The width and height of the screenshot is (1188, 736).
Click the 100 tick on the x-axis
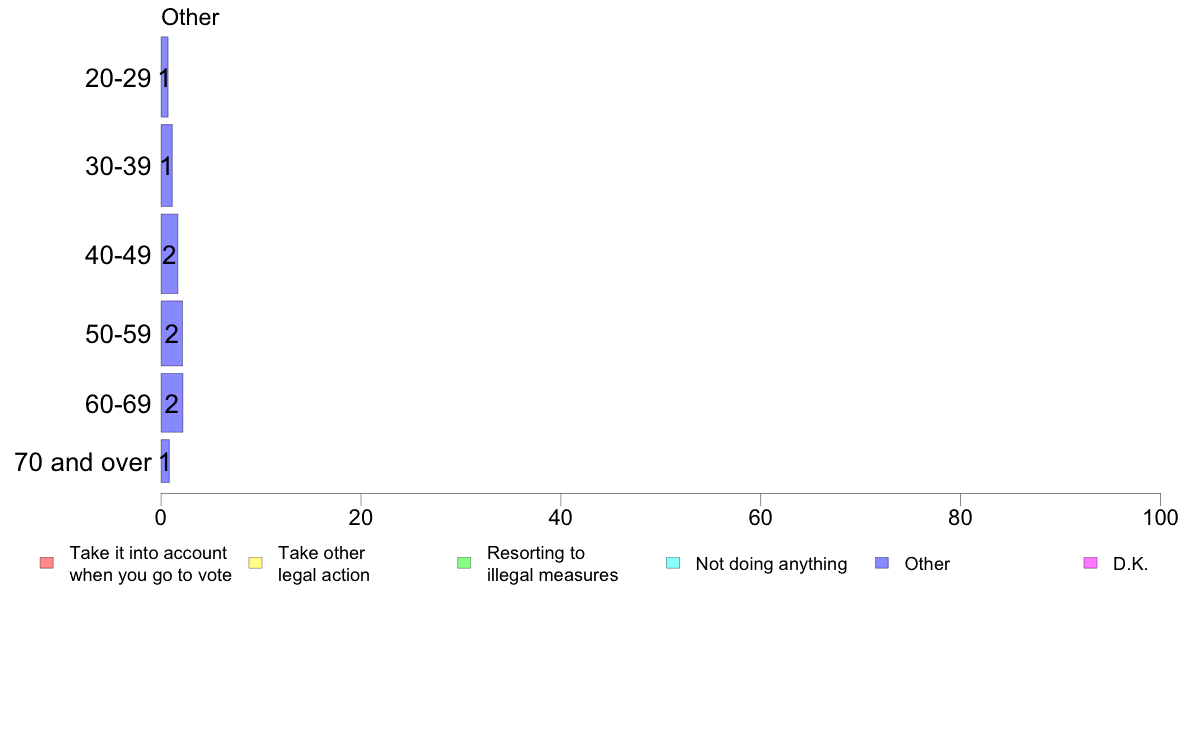click(x=1160, y=518)
